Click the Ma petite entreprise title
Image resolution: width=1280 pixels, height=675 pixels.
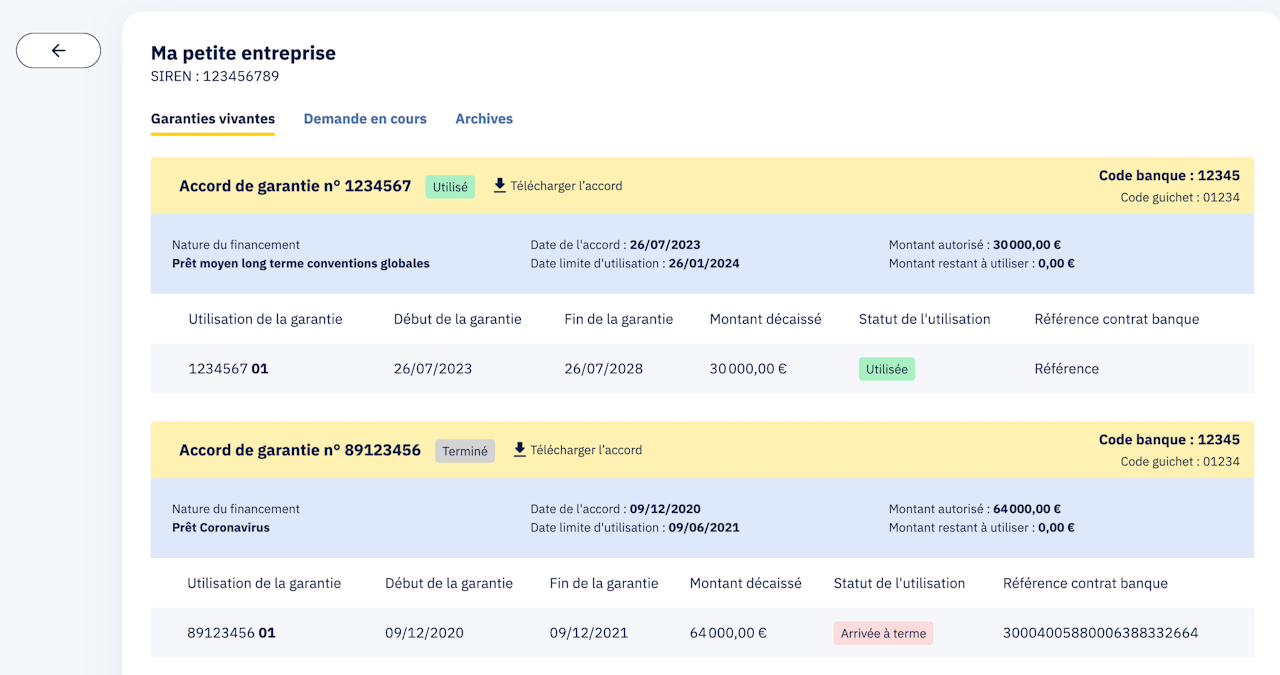243,53
